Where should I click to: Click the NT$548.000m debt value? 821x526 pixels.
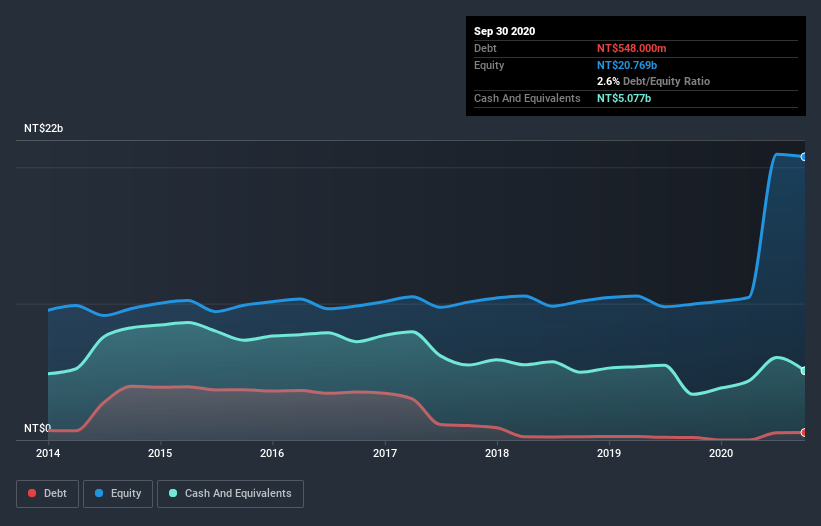pyautogui.click(x=631, y=48)
